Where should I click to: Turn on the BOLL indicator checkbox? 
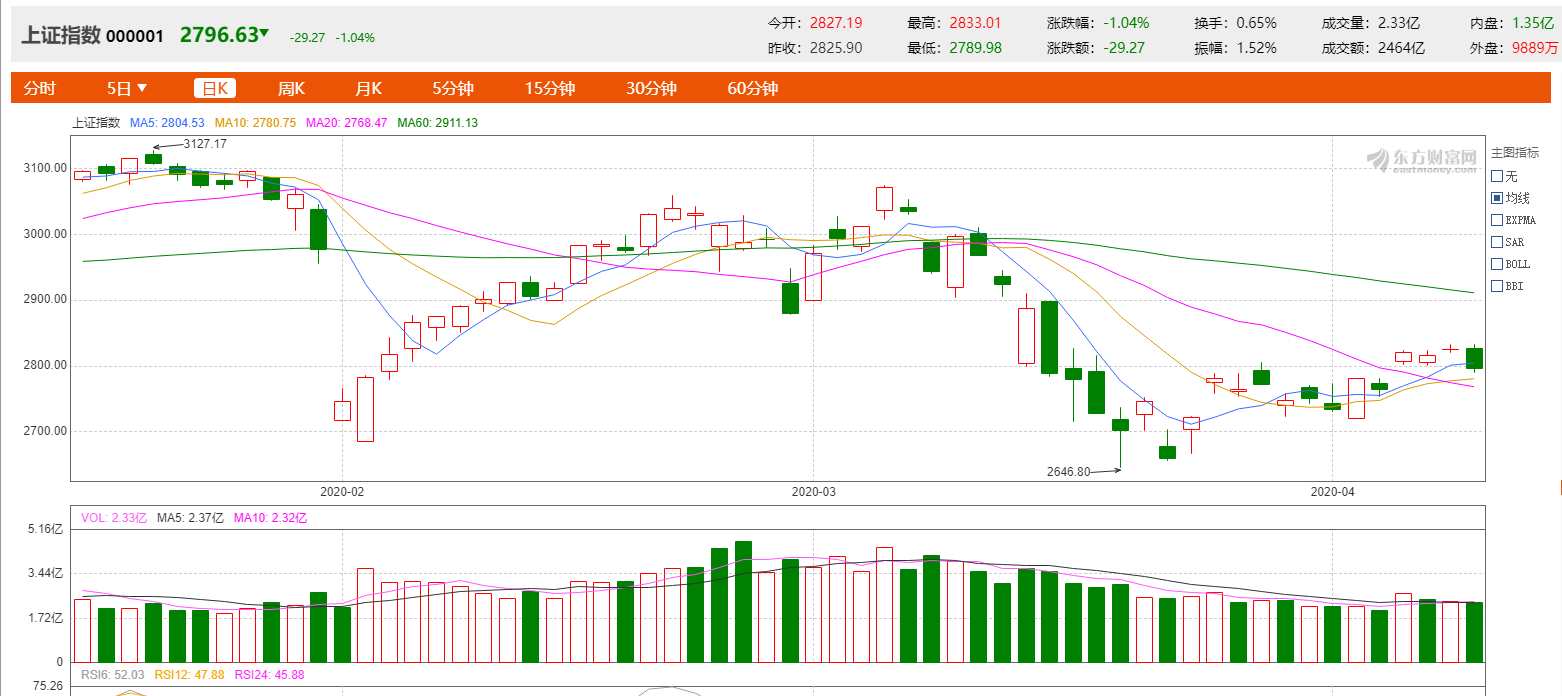tap(1497, 264)
